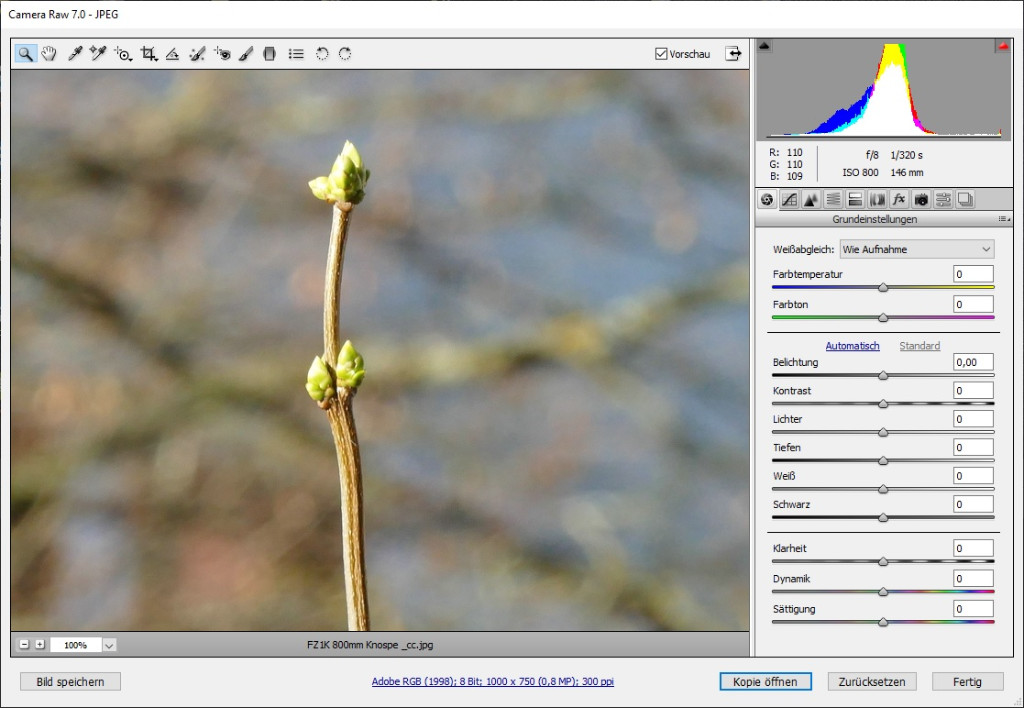Select the Hand tool

(x=49, y=54)
